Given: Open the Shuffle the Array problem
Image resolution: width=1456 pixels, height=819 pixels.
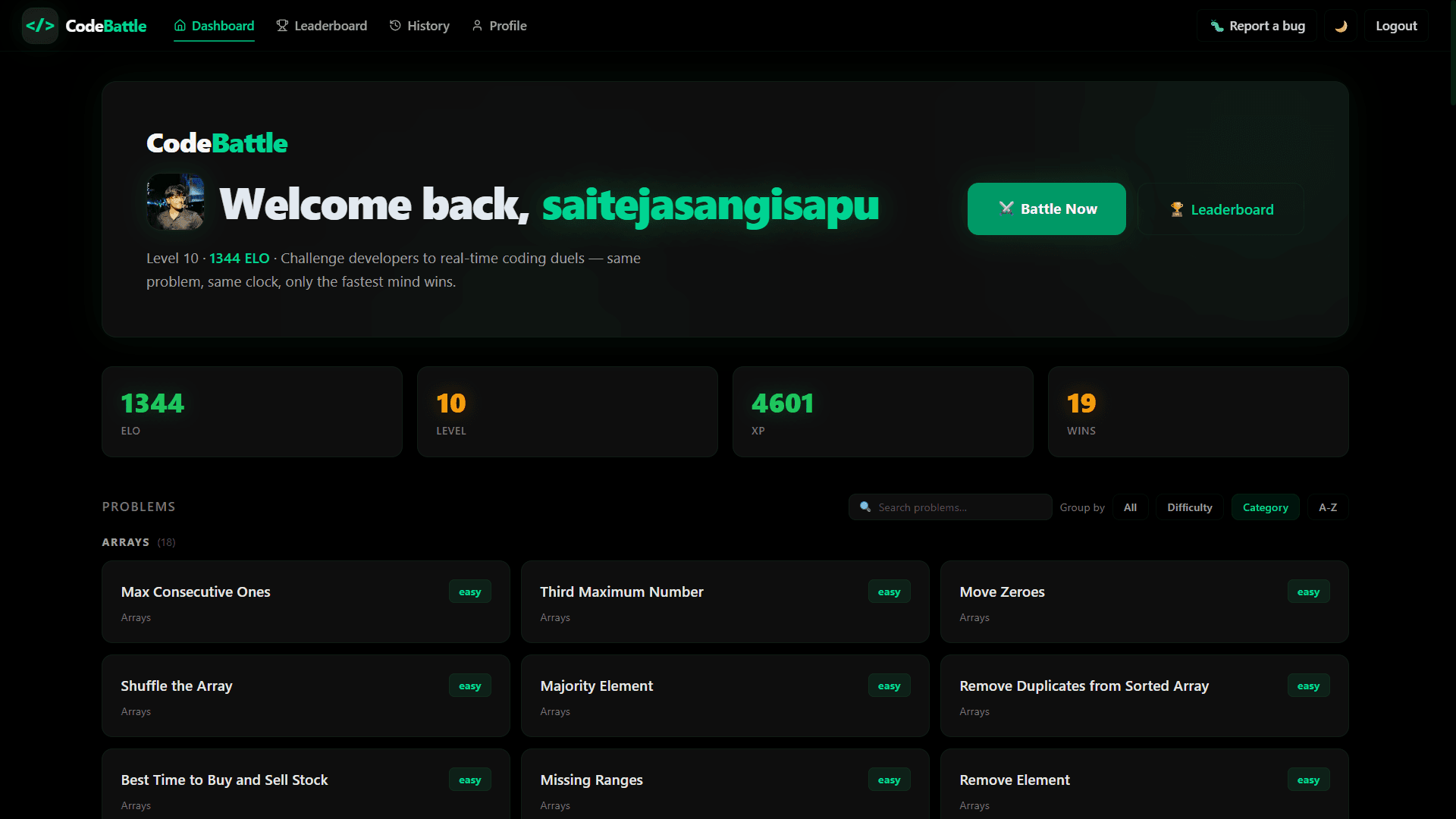Looking at the screenshot, I should point(306,696).
